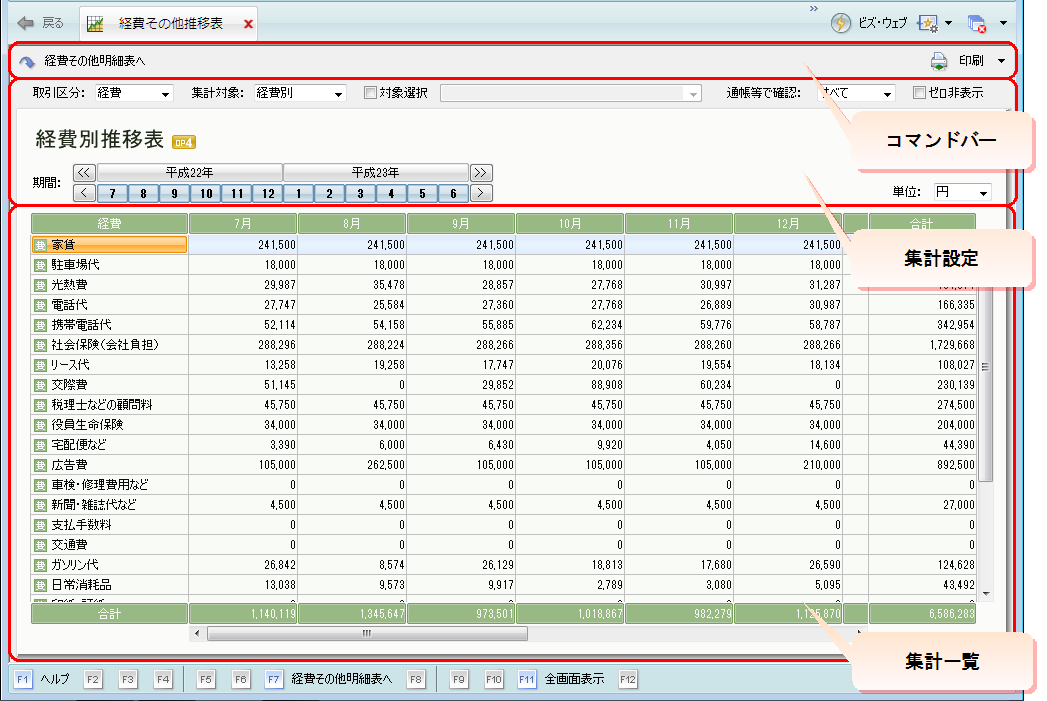The height and width of the screenshot is (701, 1047).
Task: Click the icon beside 税理士などの顧問料
Action: click(41, 405)
